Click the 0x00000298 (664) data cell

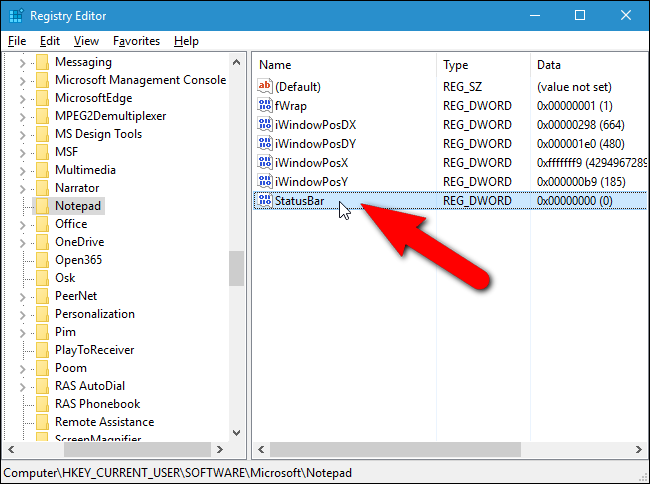click(580, 125)
